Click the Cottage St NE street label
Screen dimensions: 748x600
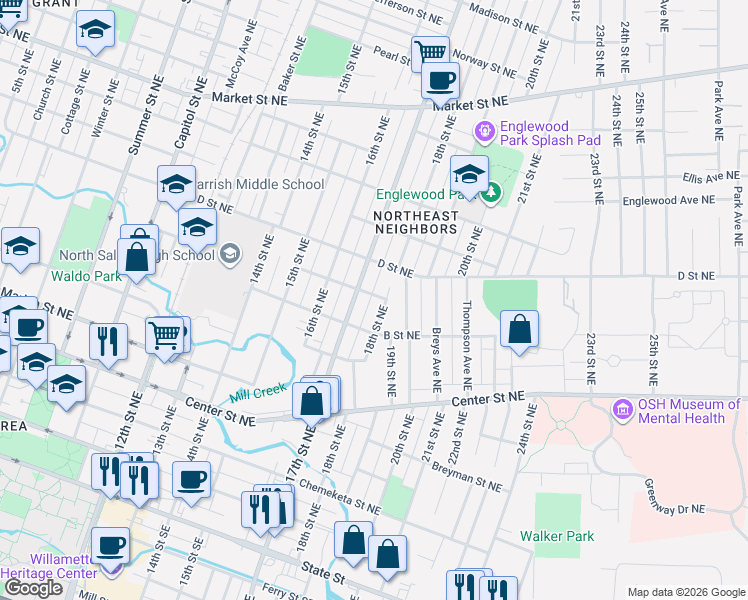click(x=75, y=101)
